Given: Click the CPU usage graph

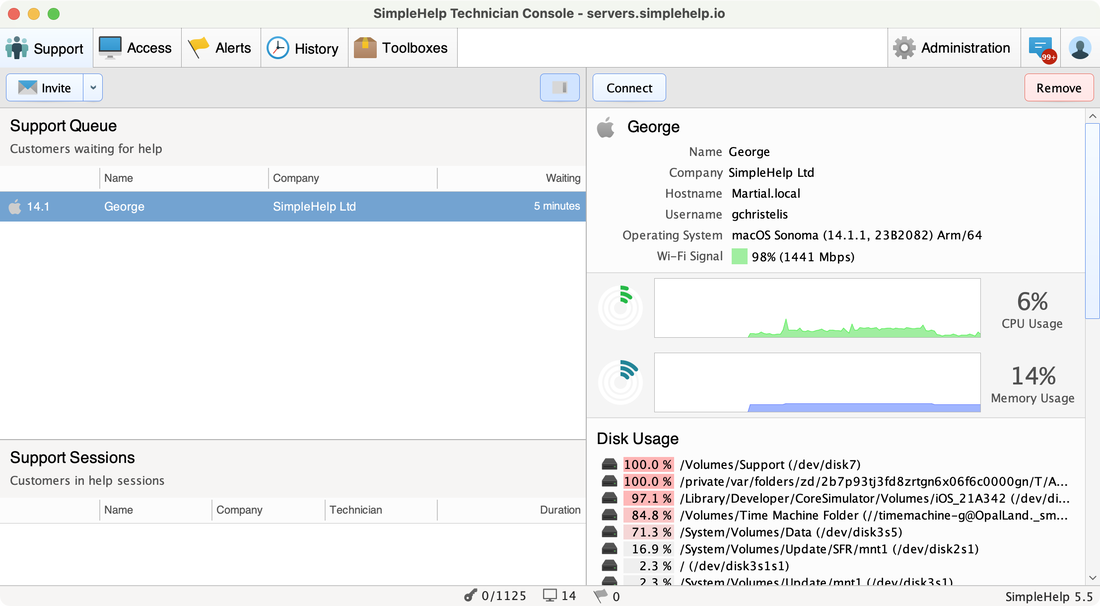Looking at the screenshot, I should (x=817, y=308).
